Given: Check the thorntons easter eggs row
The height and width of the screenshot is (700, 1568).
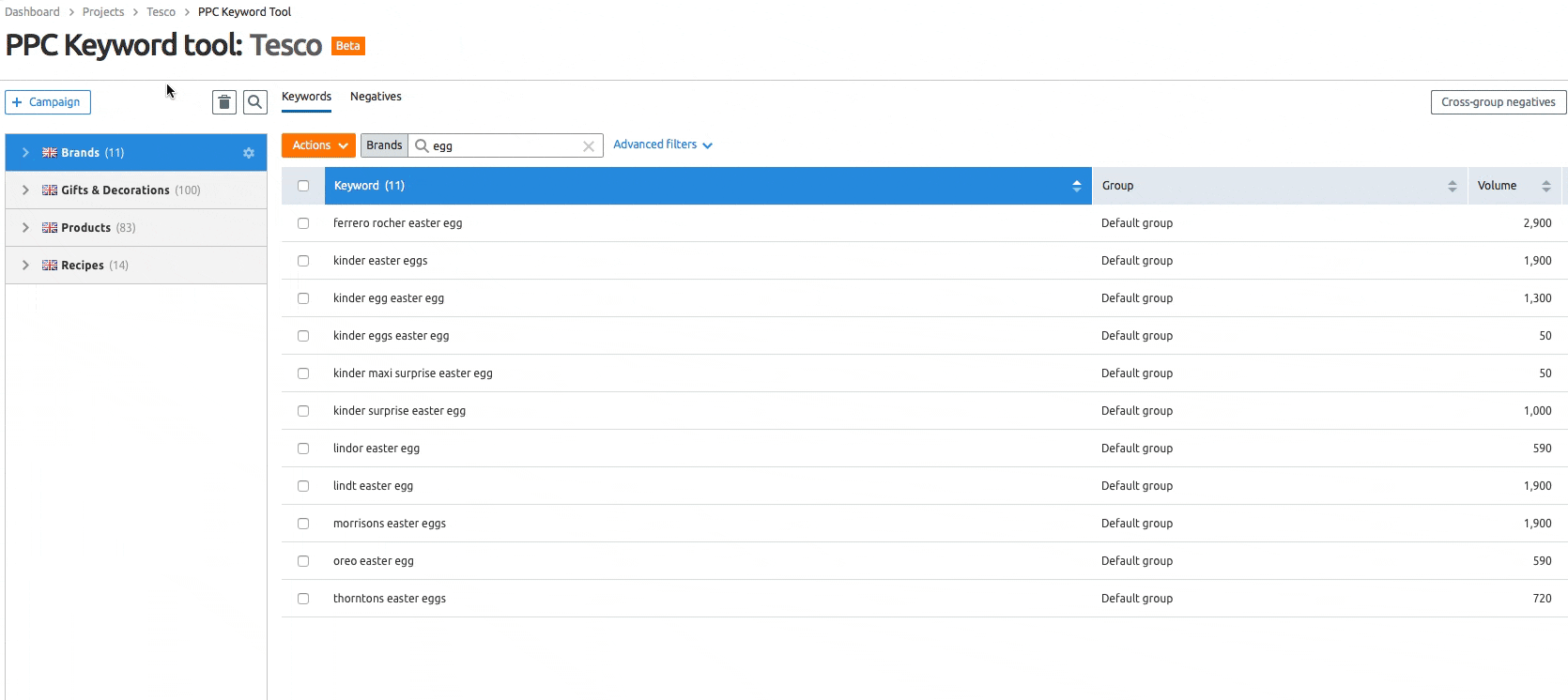Looking at the screenshot, I should coord(303,599).
